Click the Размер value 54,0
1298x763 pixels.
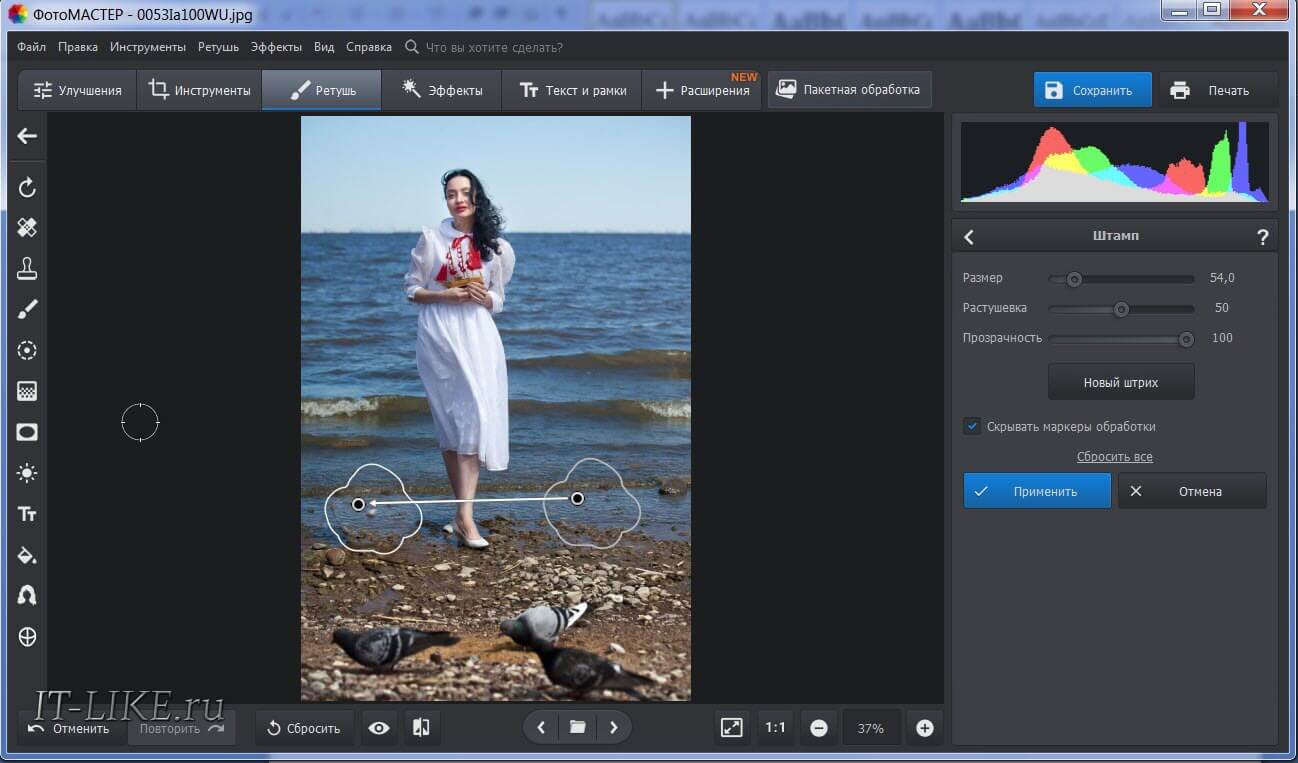point(1222,278)
